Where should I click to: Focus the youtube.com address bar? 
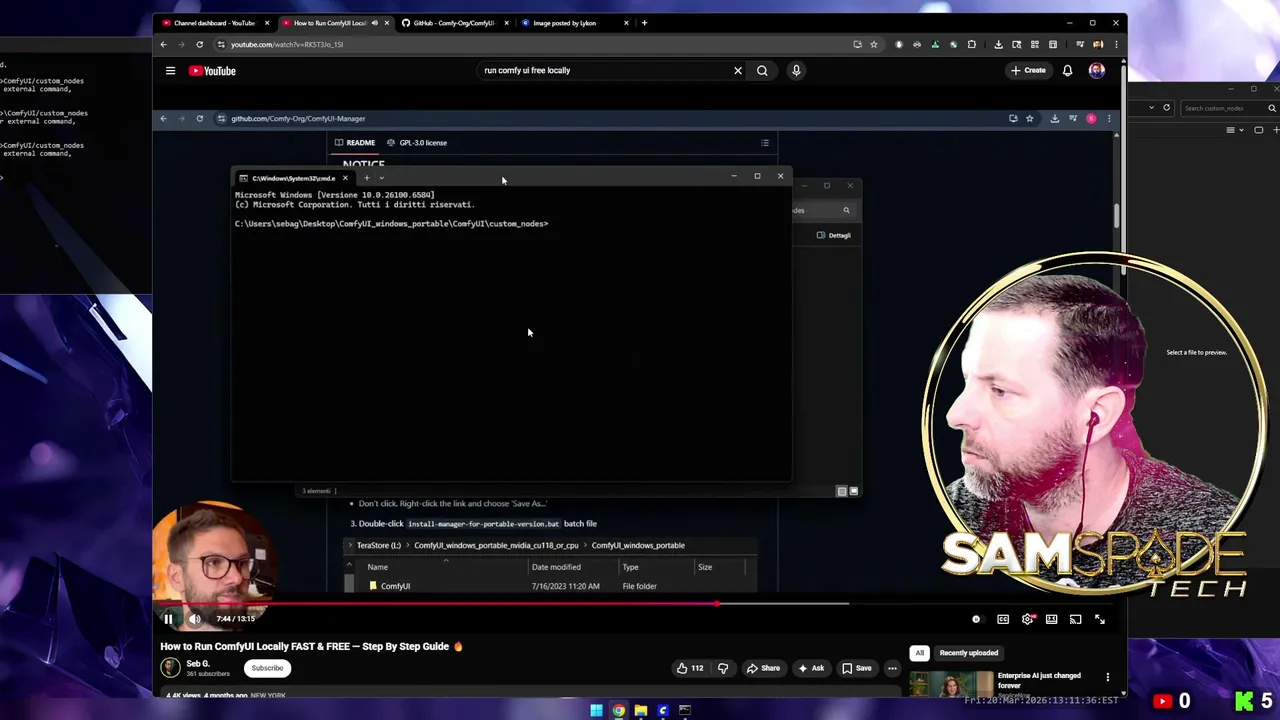point(535,44)
